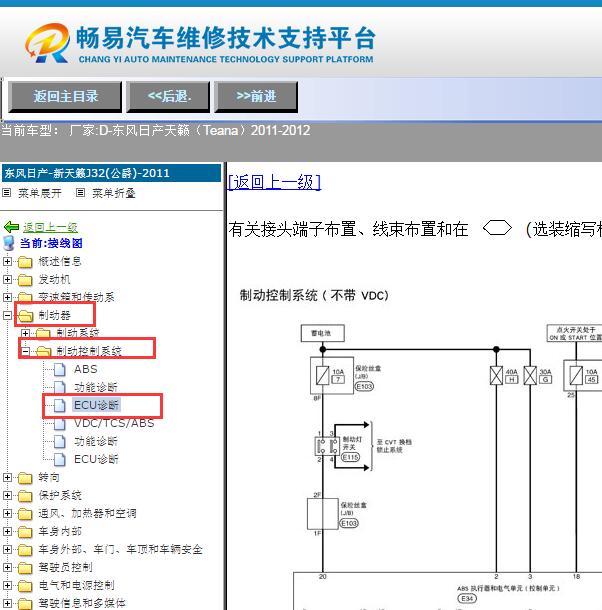Open 功能诊断 under VDC/TCS/ABS
This screenshot has height=610, width=602.
point(96,441)
